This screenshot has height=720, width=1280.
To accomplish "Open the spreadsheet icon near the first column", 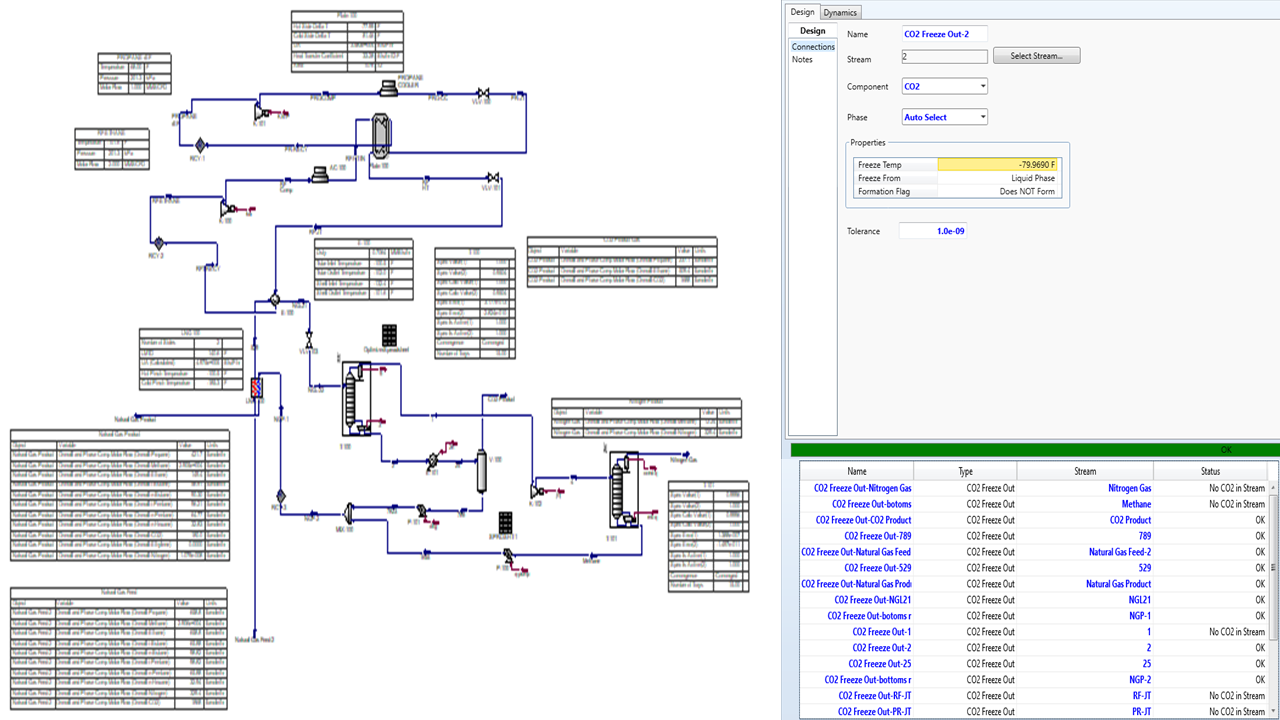I will [x=389, y=333].
